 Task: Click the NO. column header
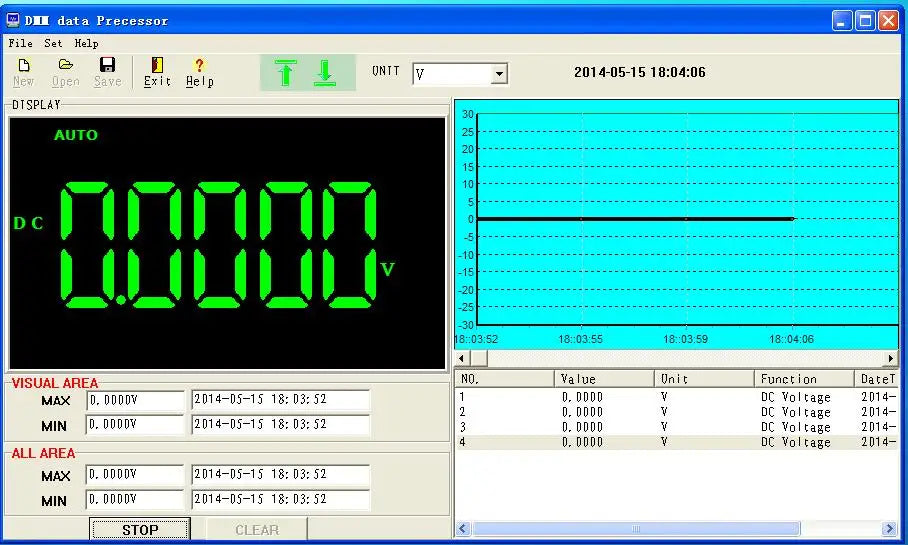click(x=504, y=379)
